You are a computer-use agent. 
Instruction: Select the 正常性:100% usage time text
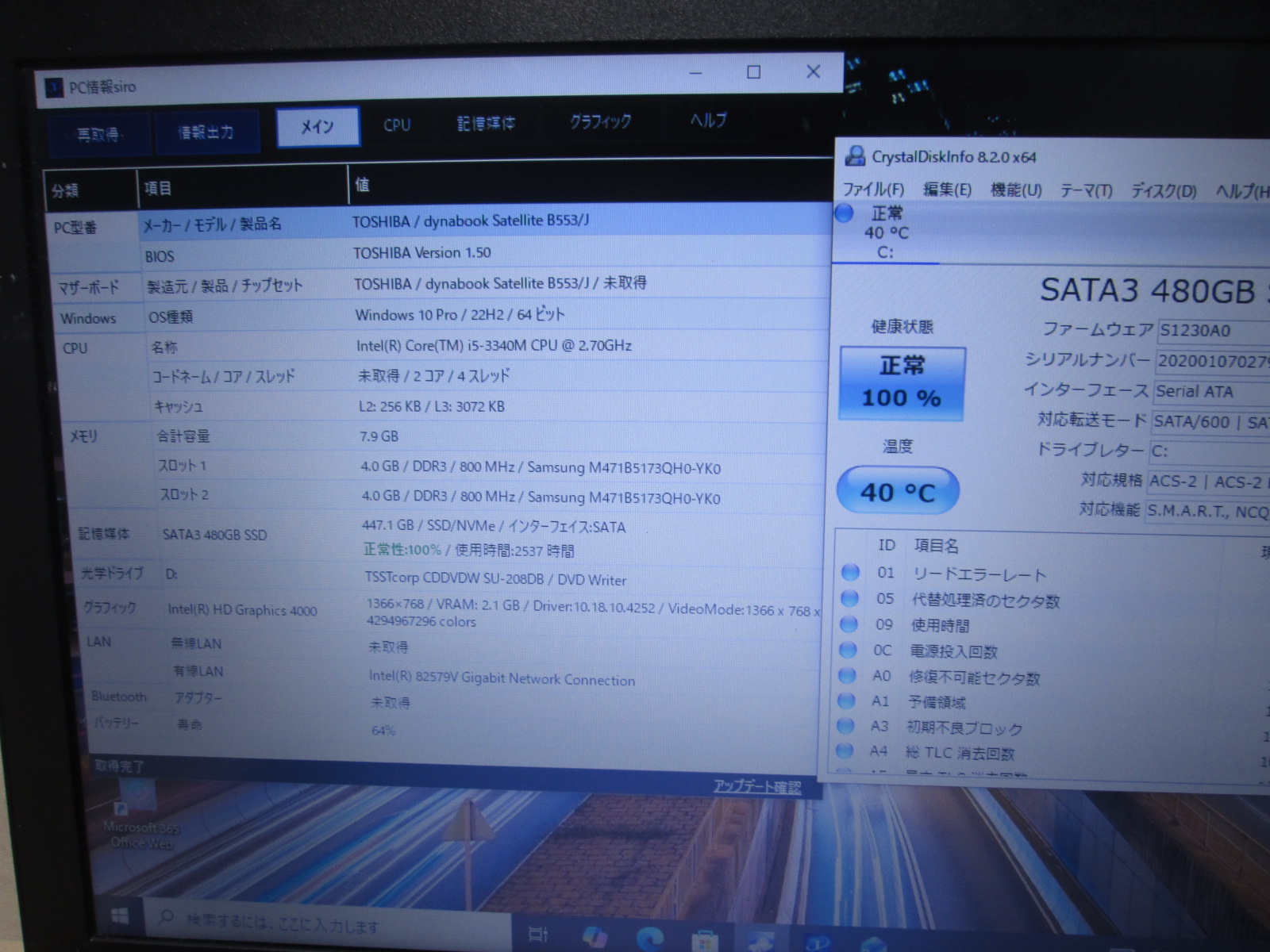coord(469,550)
